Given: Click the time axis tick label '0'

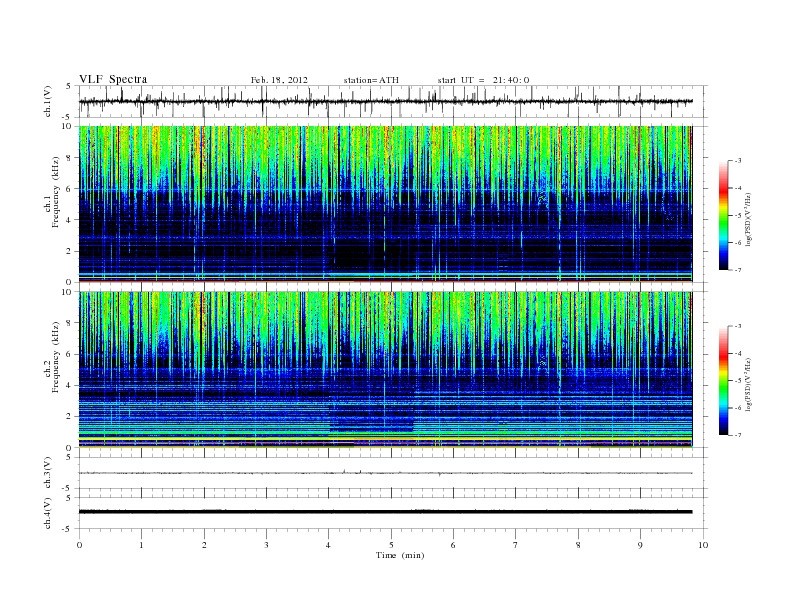Looking at the screenshot, I should pyautogui.click(x=79, y=545).
